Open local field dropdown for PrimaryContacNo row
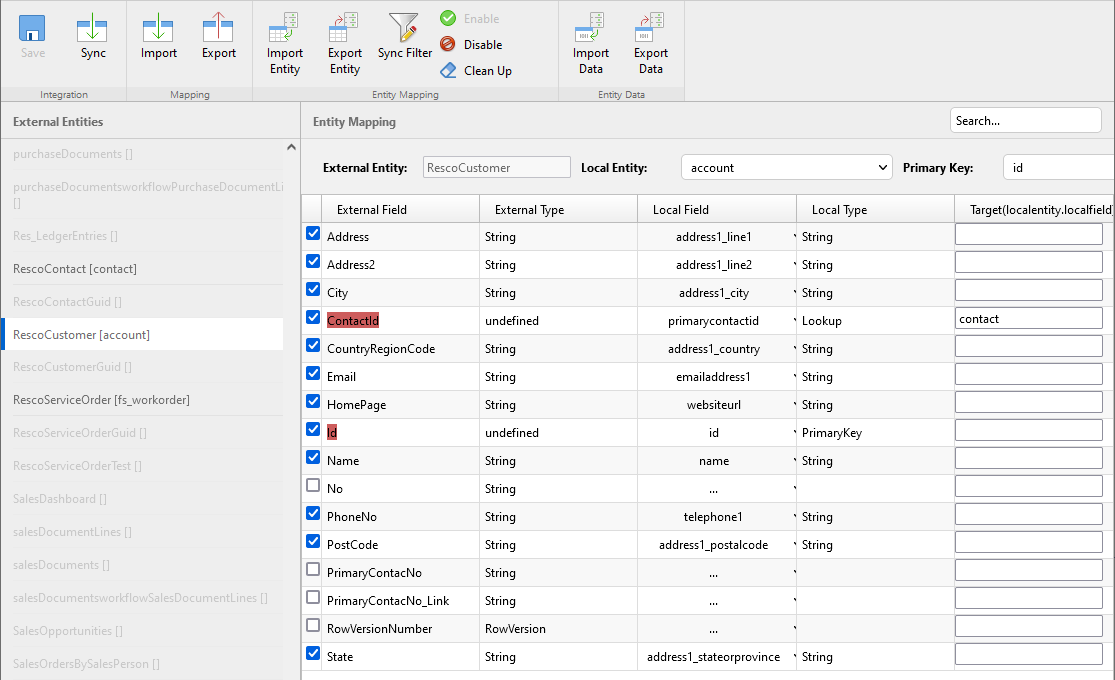Viewport: 1115px width, 680px height. coord(793,573)
